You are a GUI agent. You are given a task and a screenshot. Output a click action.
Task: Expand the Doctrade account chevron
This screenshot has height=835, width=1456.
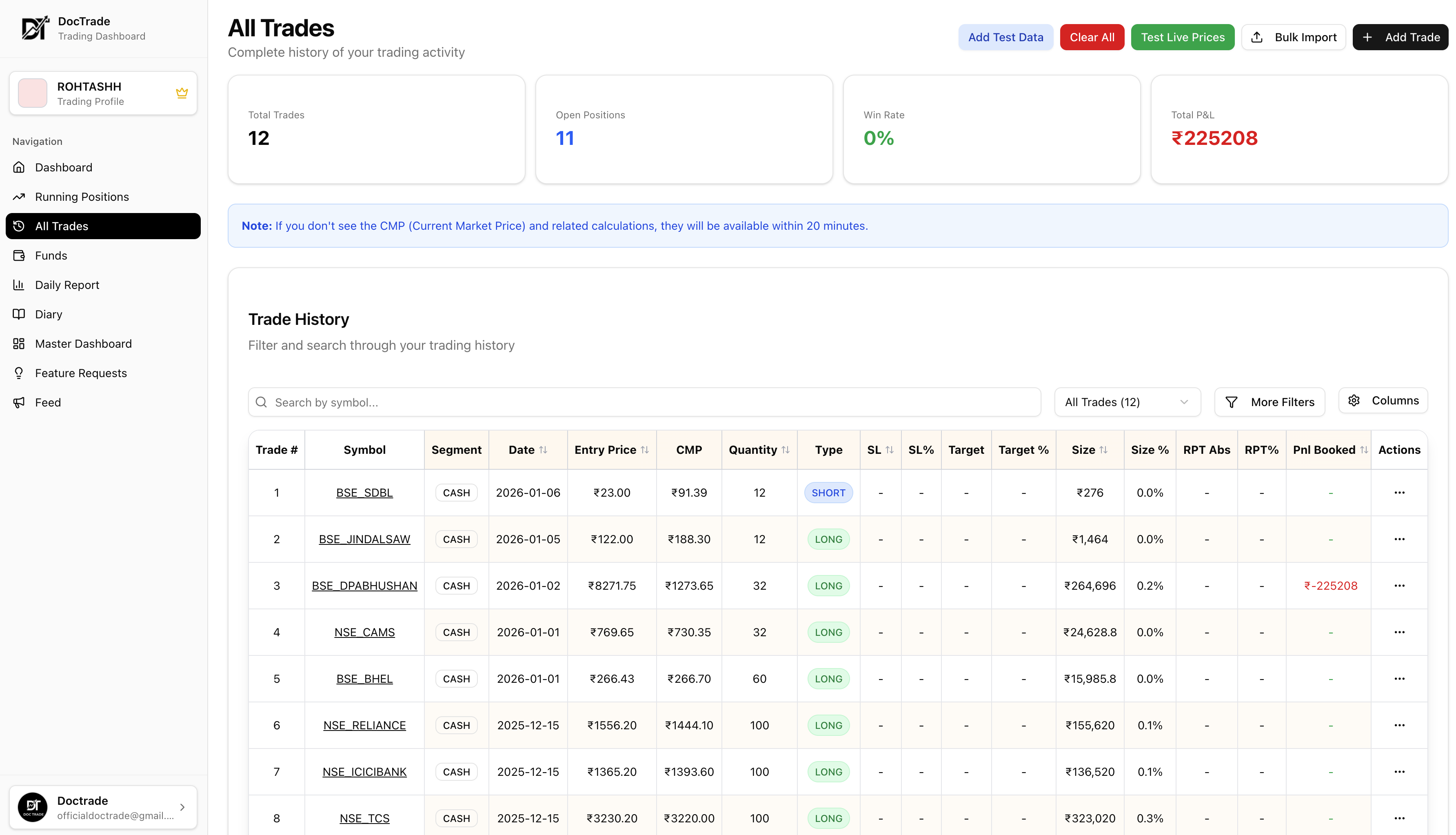[182, 808]
